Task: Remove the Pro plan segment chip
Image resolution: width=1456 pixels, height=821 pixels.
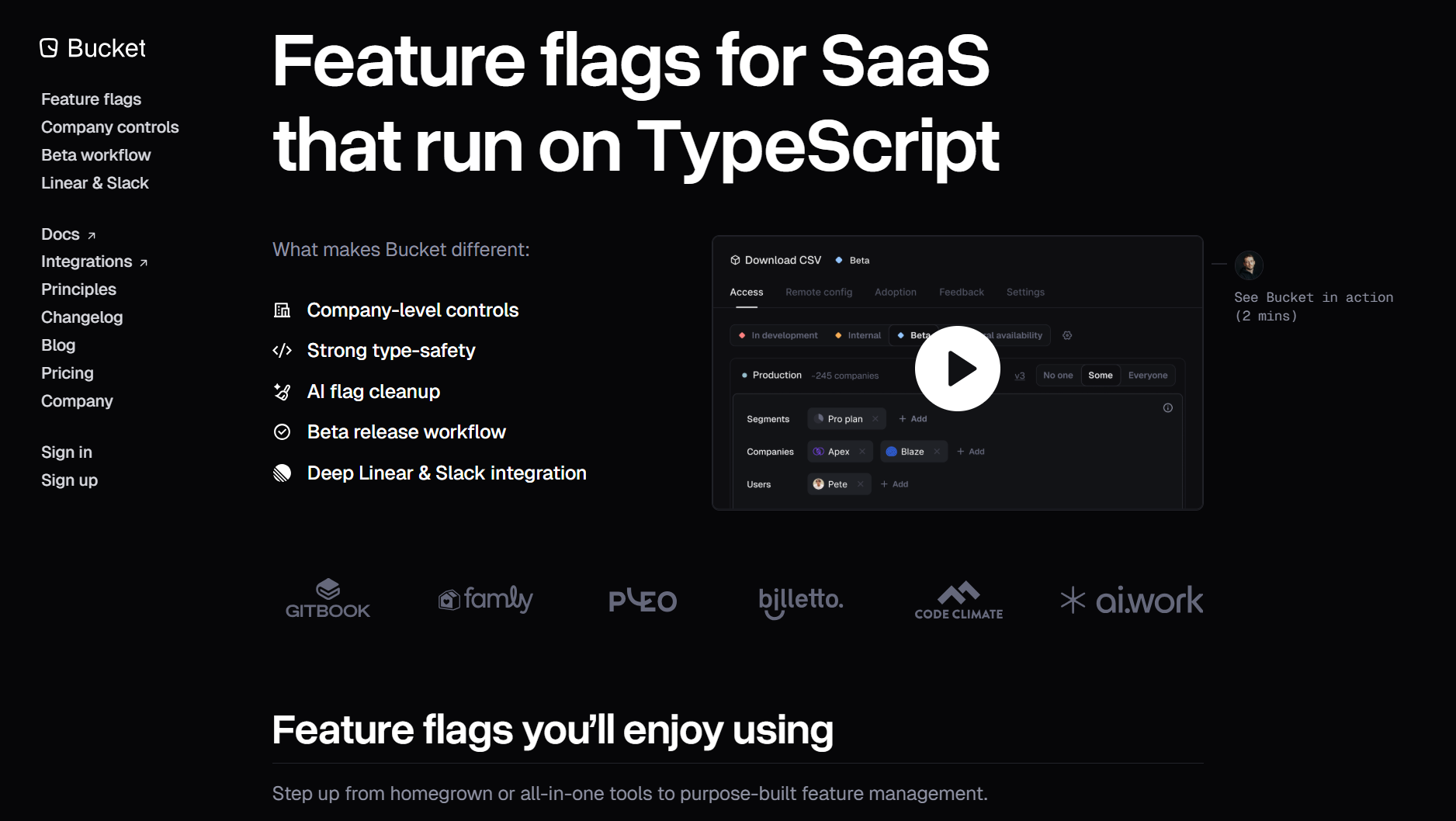Action: tap(875, 419)
